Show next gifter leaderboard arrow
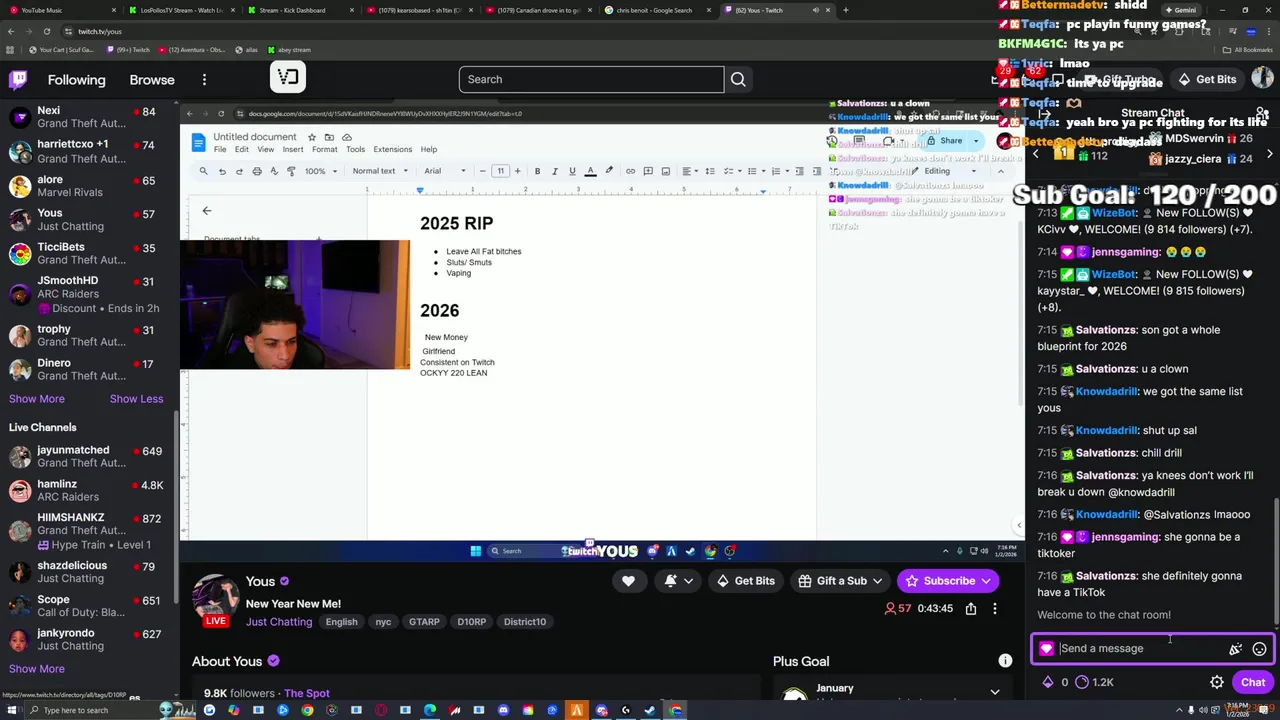Screen dimensions: 1280x720 1269,154
